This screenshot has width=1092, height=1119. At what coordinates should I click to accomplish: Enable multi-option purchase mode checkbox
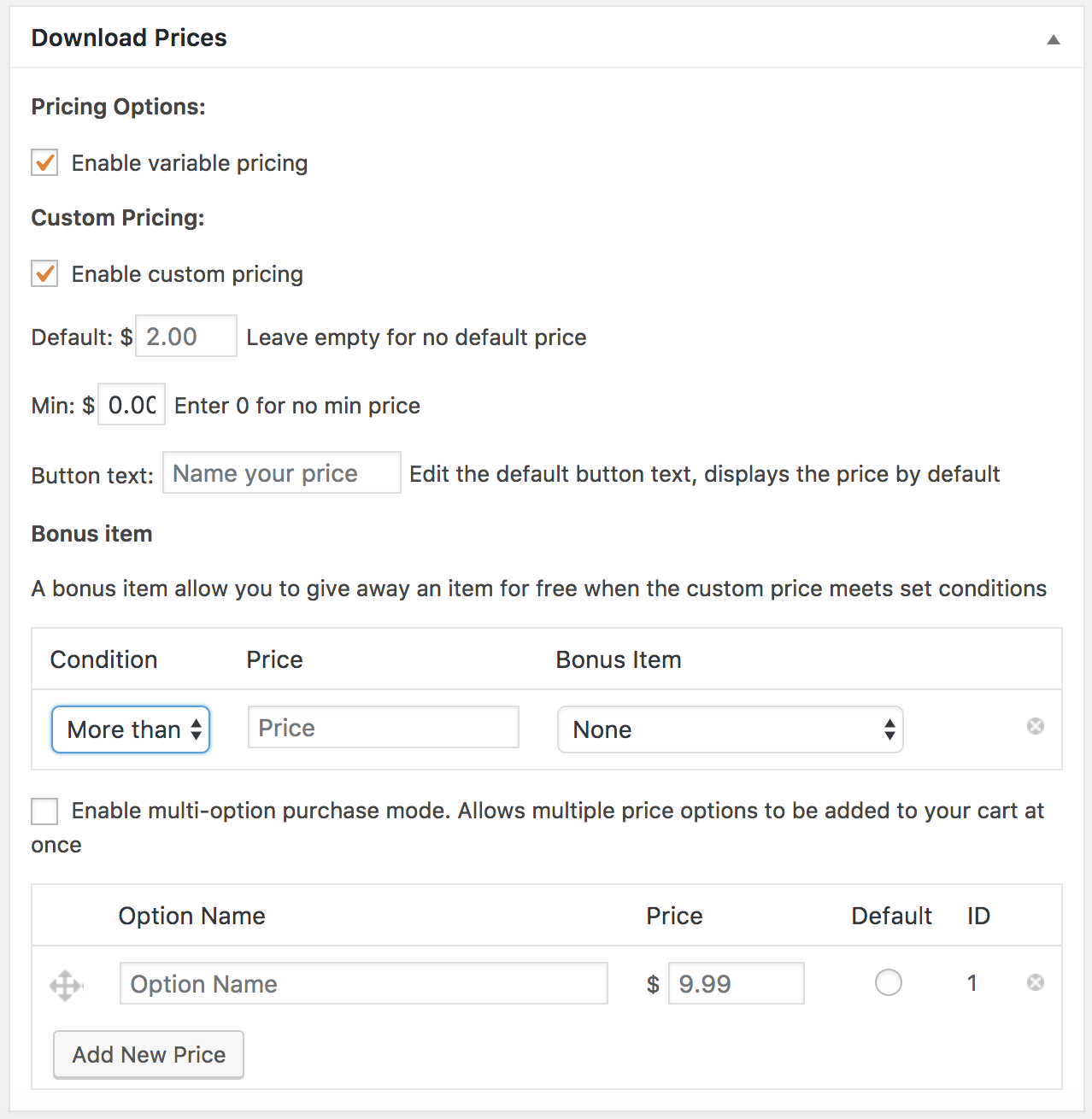coord(44,811)
